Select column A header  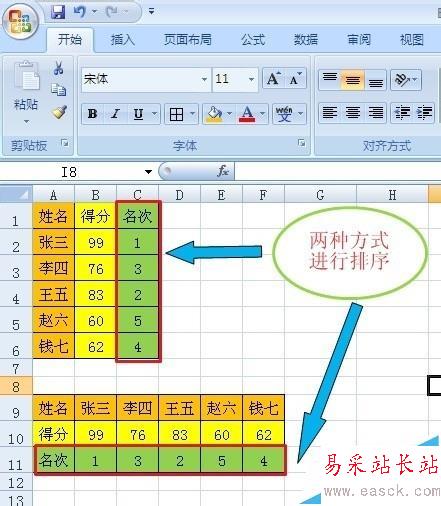tap(53, 195)
